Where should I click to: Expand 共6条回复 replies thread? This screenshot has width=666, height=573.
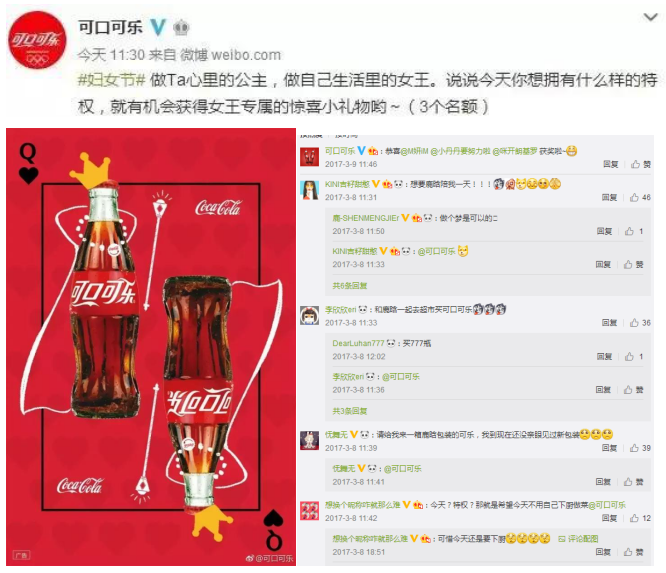(350, 286)
